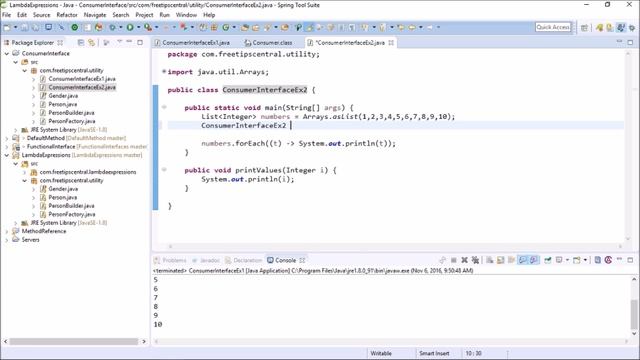Close the ConsumerInterfaceEx2.java tab
This screenshot has width=640, height=360.
391,42
